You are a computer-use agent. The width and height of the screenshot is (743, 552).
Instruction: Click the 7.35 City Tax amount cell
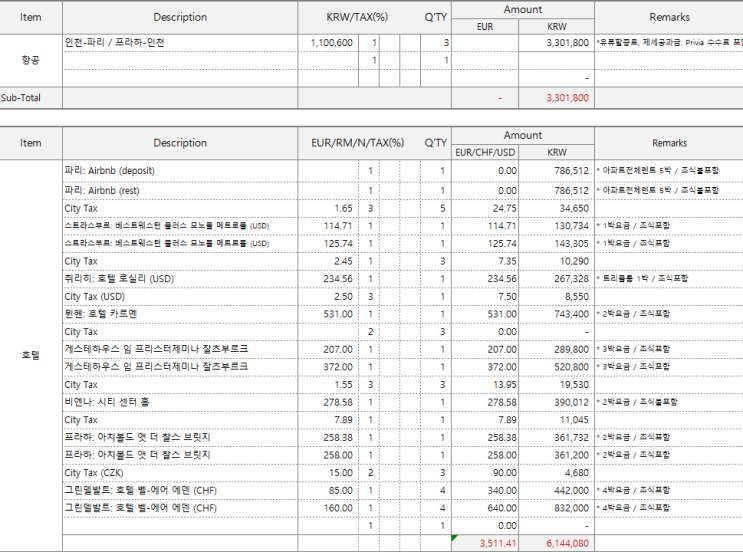[x=485, y=262]
